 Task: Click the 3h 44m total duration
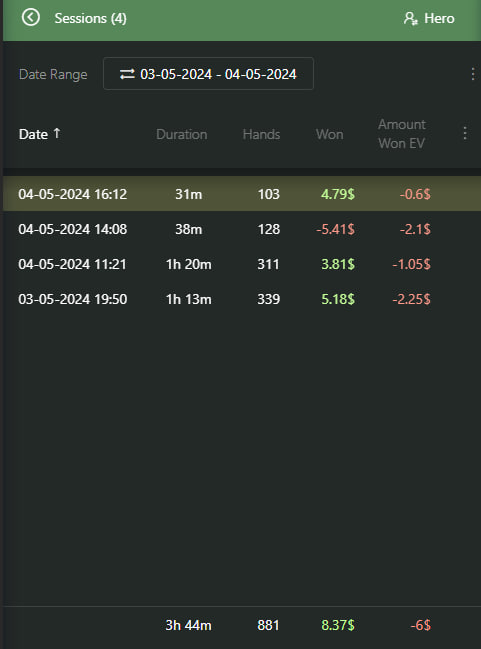[x=188, y=625]
